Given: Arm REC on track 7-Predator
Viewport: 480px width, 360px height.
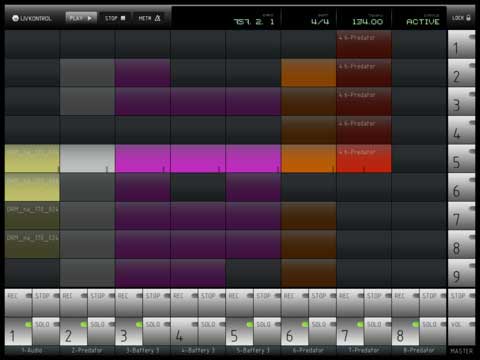Looking at the screenshot, I should pyautogui.click(x=351, y=303).
